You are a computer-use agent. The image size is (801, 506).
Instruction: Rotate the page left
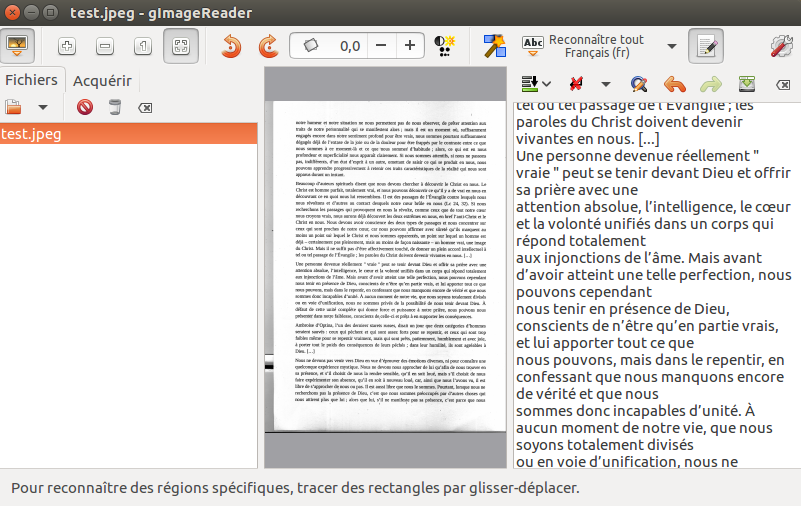231,46
